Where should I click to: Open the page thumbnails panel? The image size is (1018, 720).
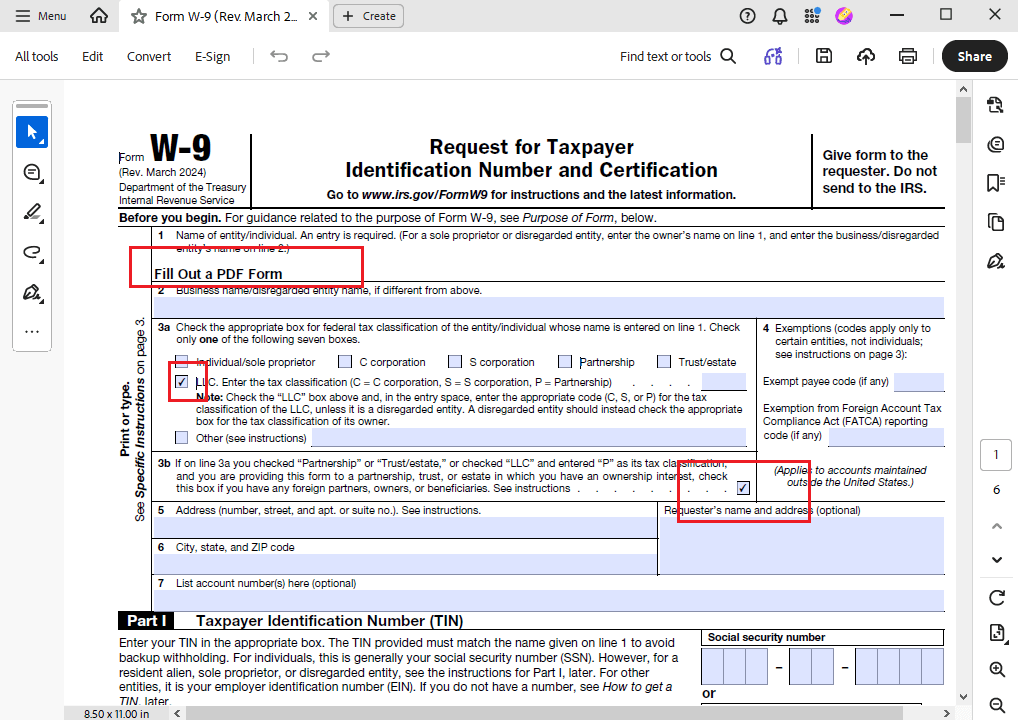[x=995, y=222]
